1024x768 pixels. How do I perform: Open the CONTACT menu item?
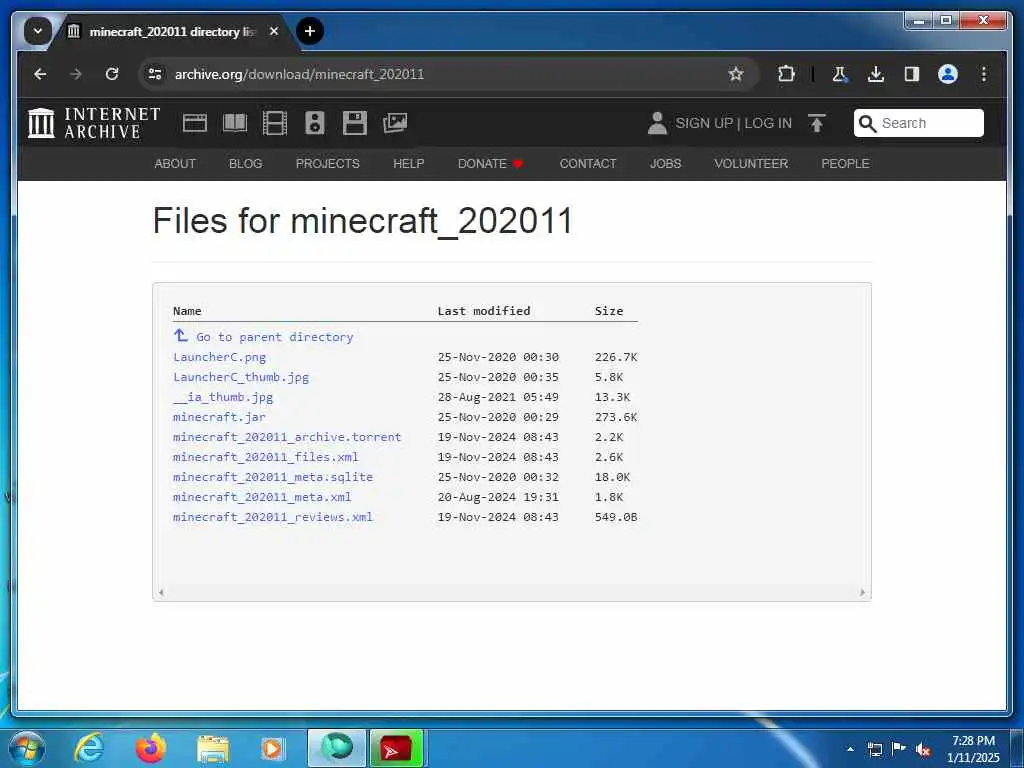pos(588,163)
